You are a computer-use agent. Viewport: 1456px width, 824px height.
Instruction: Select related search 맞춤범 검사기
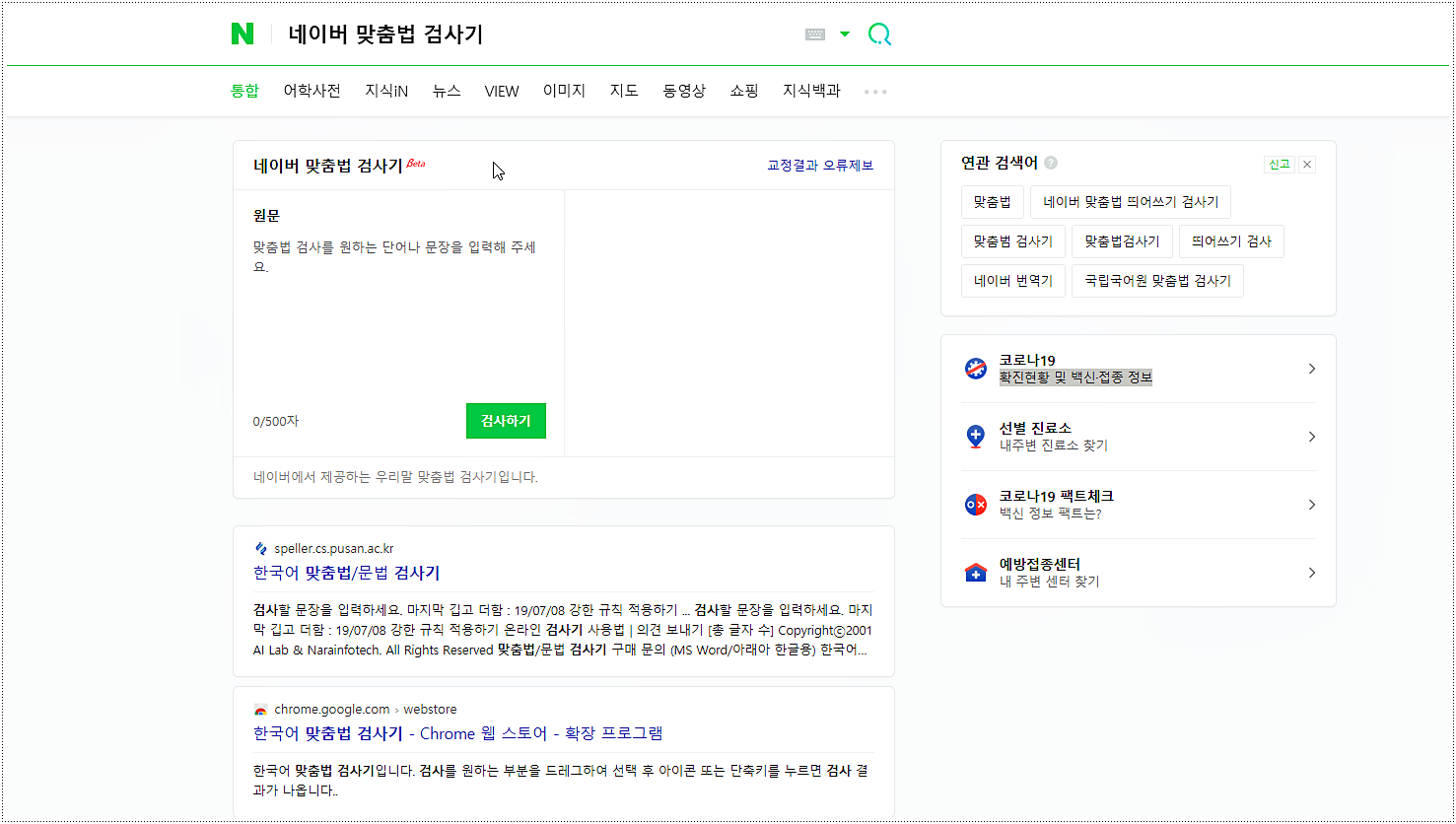pos(1013,241)
